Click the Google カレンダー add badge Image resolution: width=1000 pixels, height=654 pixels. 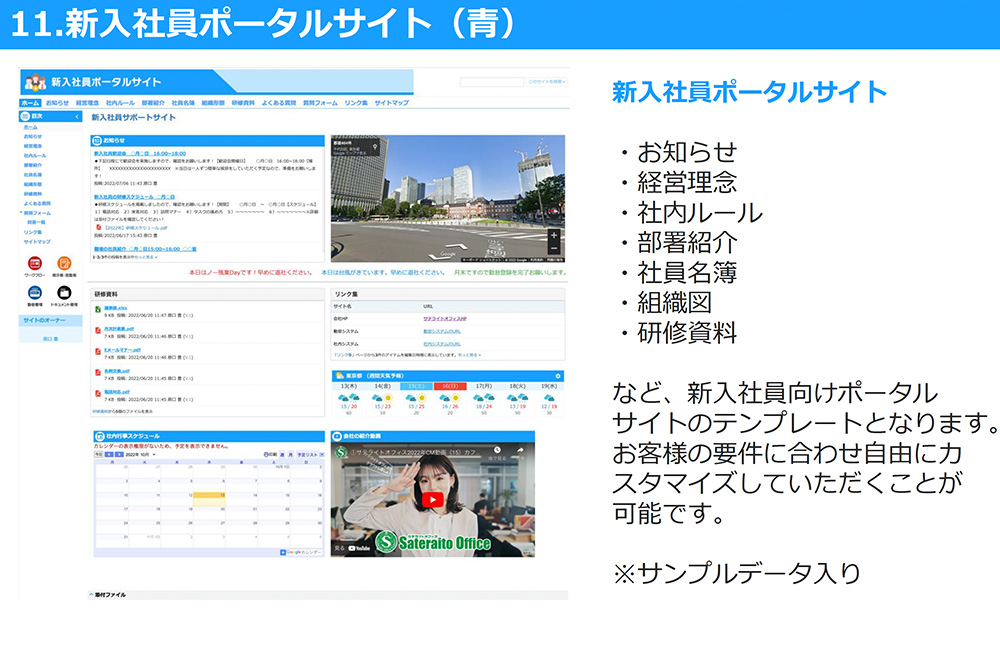coord(300,552)
